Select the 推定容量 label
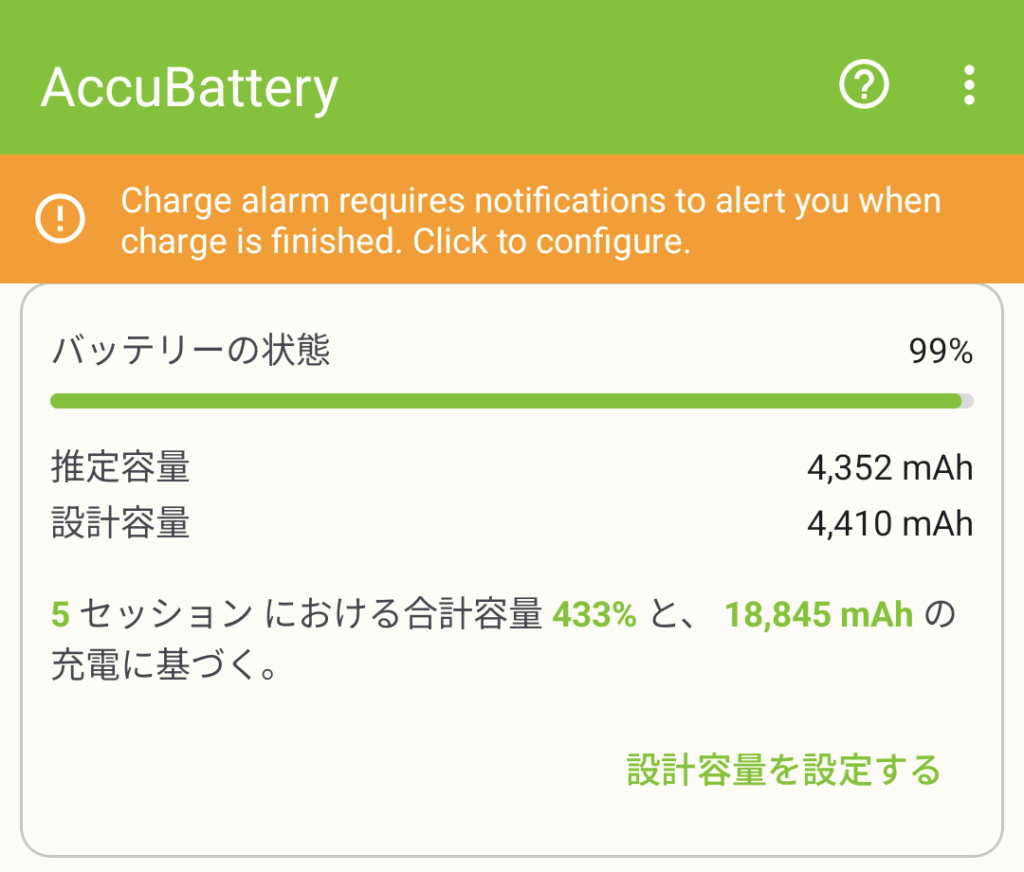The width and height of the screenshot is (1024, 872). pos(120,467)
